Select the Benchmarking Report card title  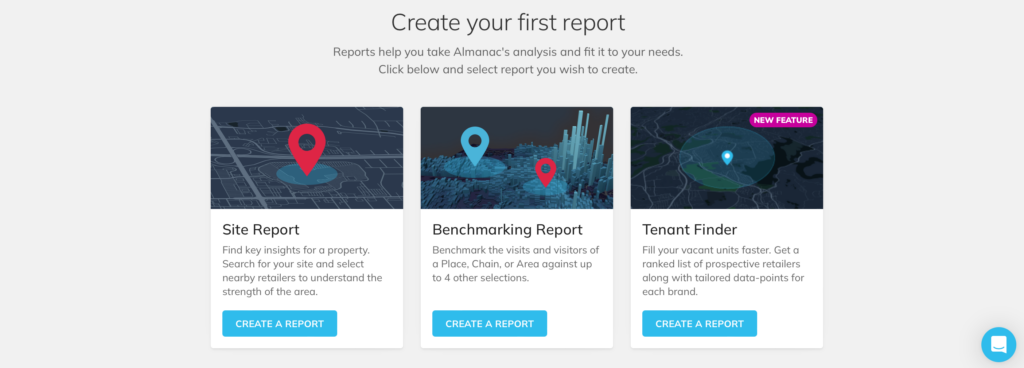click(507, 230)
